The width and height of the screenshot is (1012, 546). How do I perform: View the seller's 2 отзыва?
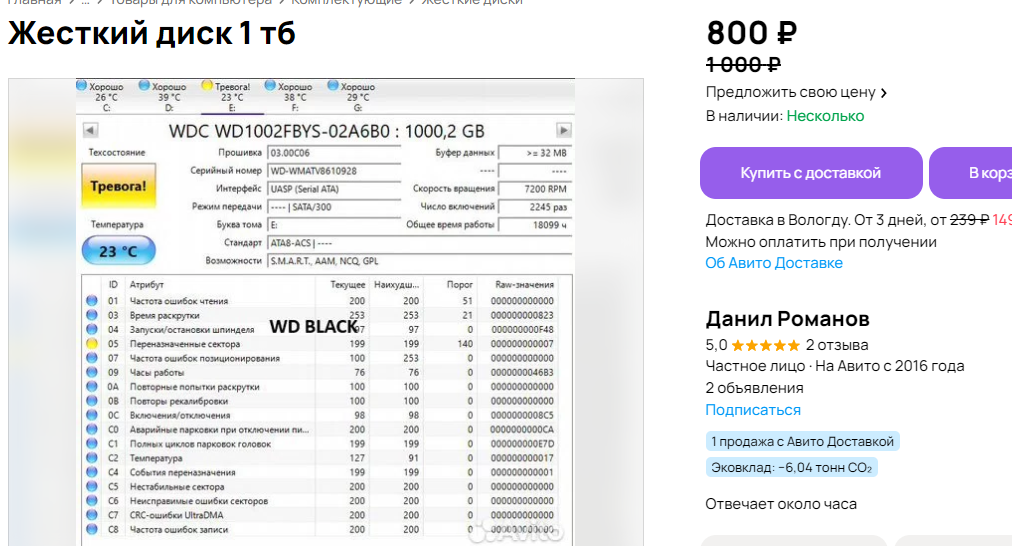pos(837,345)
